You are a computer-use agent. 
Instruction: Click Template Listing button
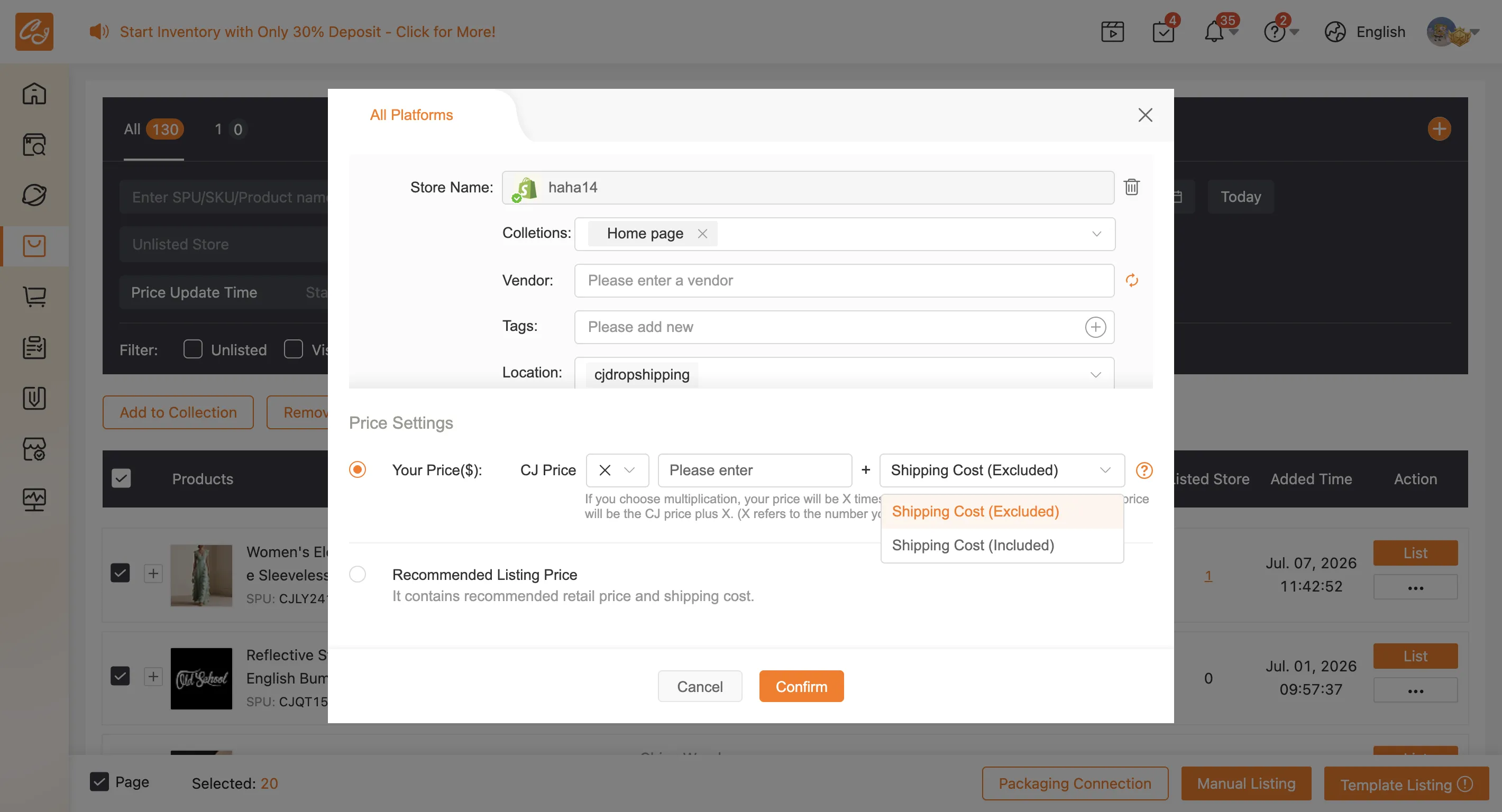click(1406, 783)
